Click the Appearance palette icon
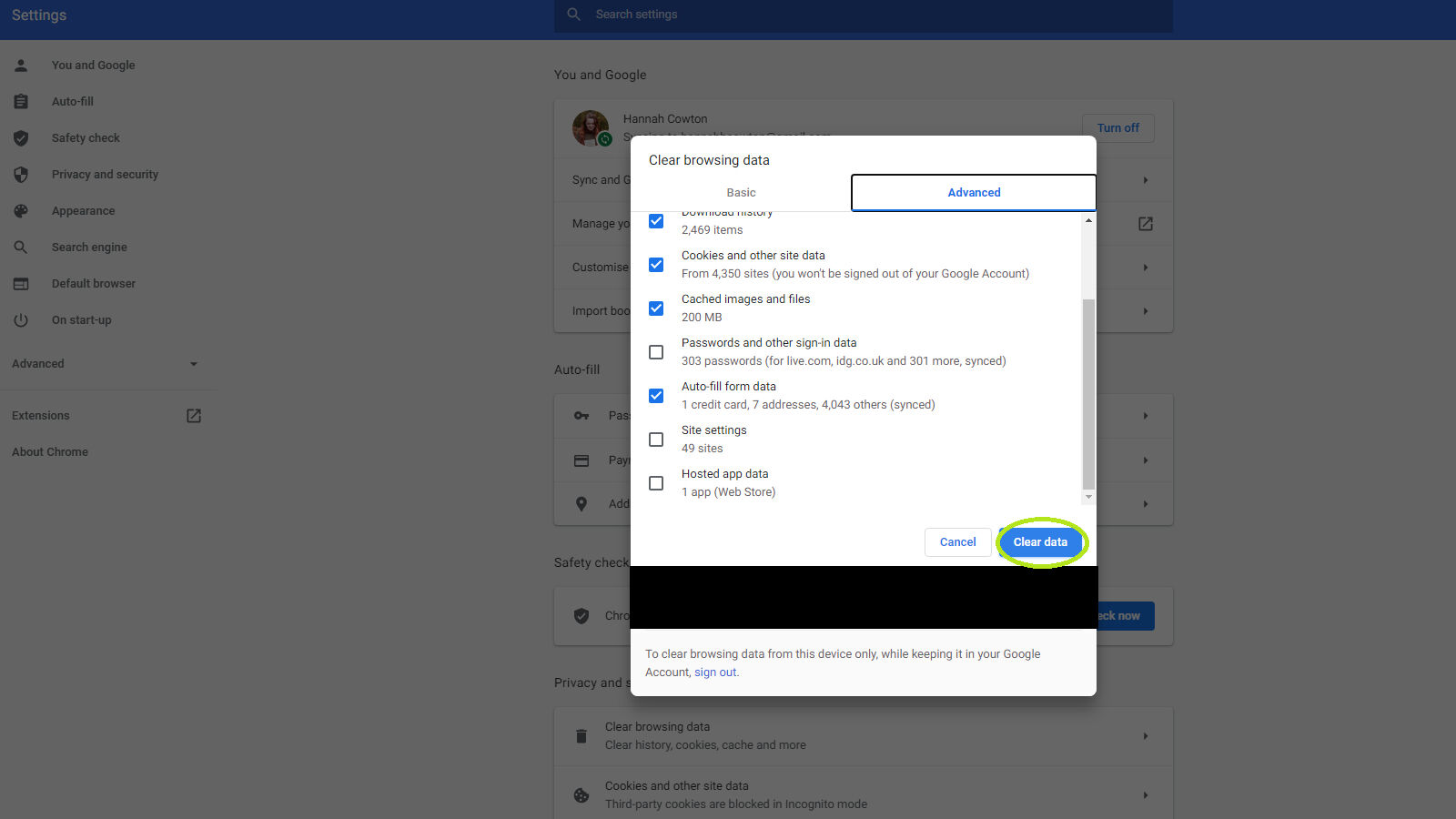 coord(21,211)
